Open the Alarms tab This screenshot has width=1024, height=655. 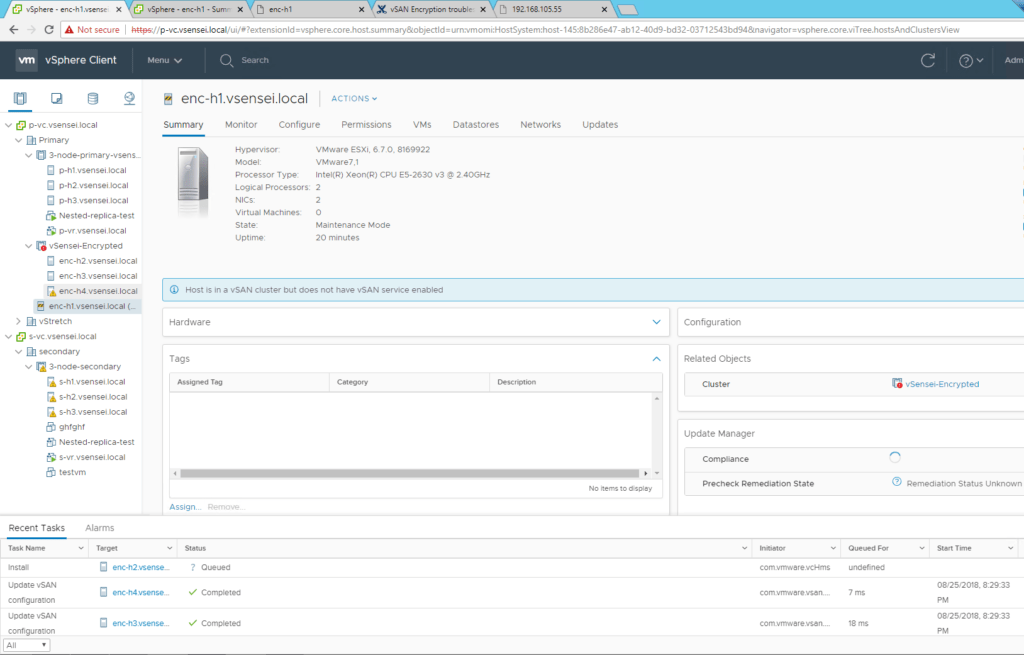pos(99,528)
